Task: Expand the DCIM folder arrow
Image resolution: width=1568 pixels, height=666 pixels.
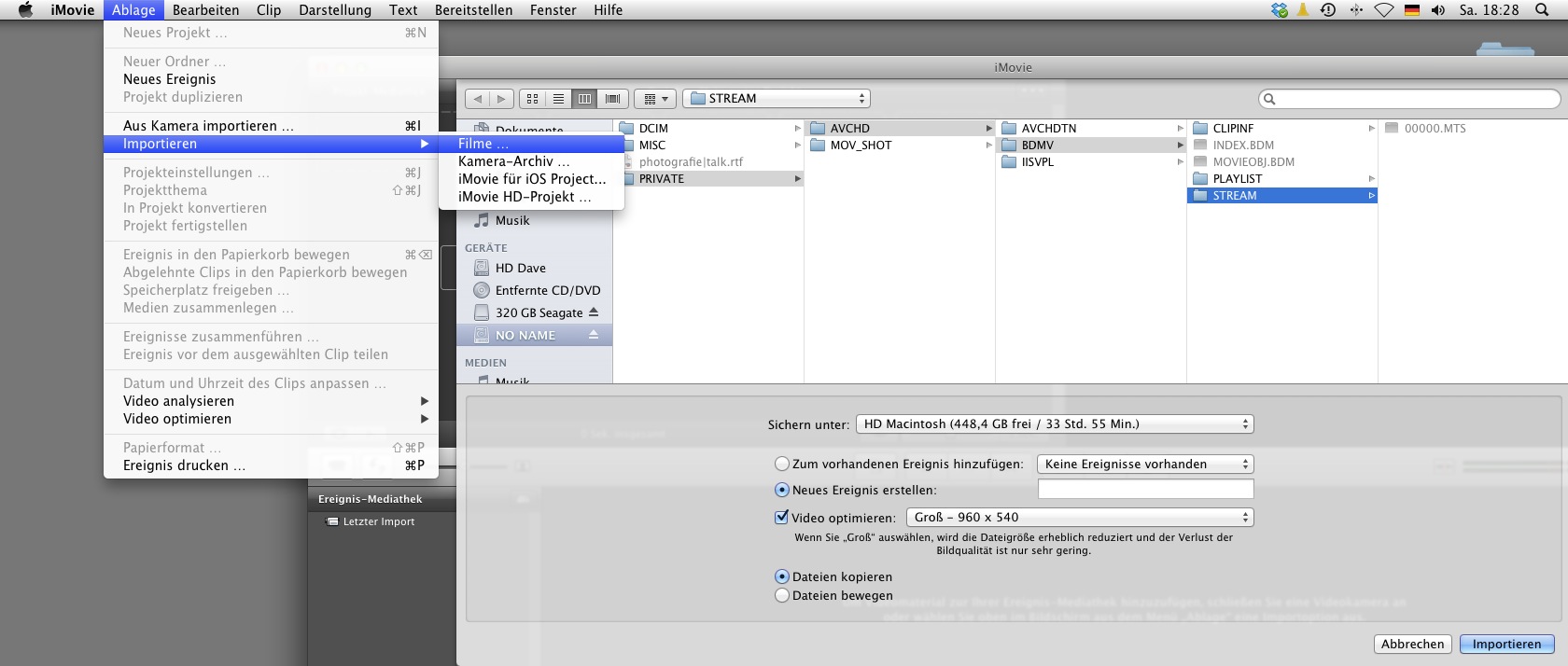Action: click(x=797, y=129)
